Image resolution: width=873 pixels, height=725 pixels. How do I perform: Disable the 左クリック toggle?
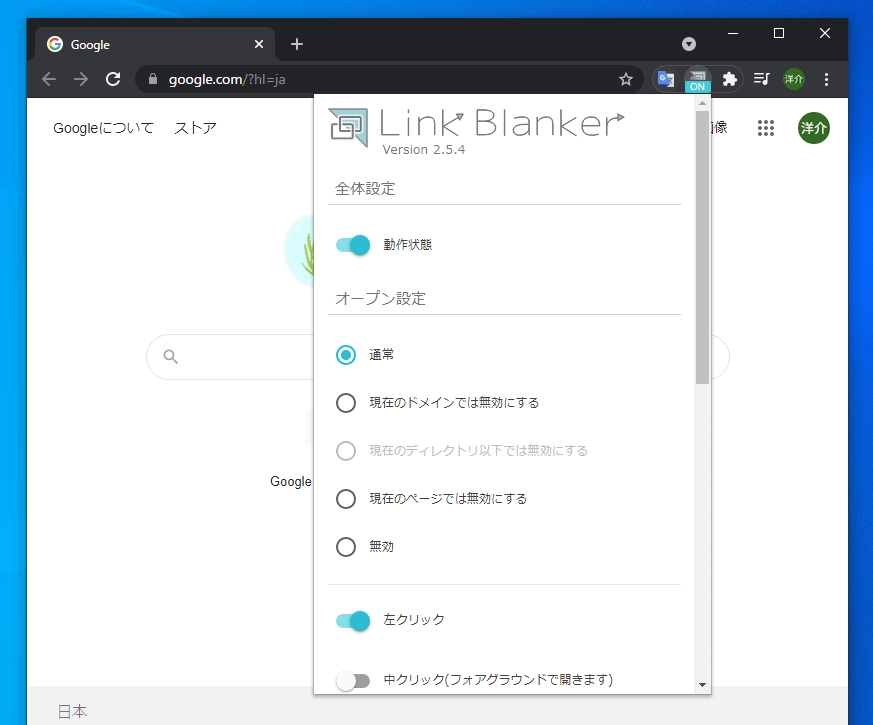(352, 621)
